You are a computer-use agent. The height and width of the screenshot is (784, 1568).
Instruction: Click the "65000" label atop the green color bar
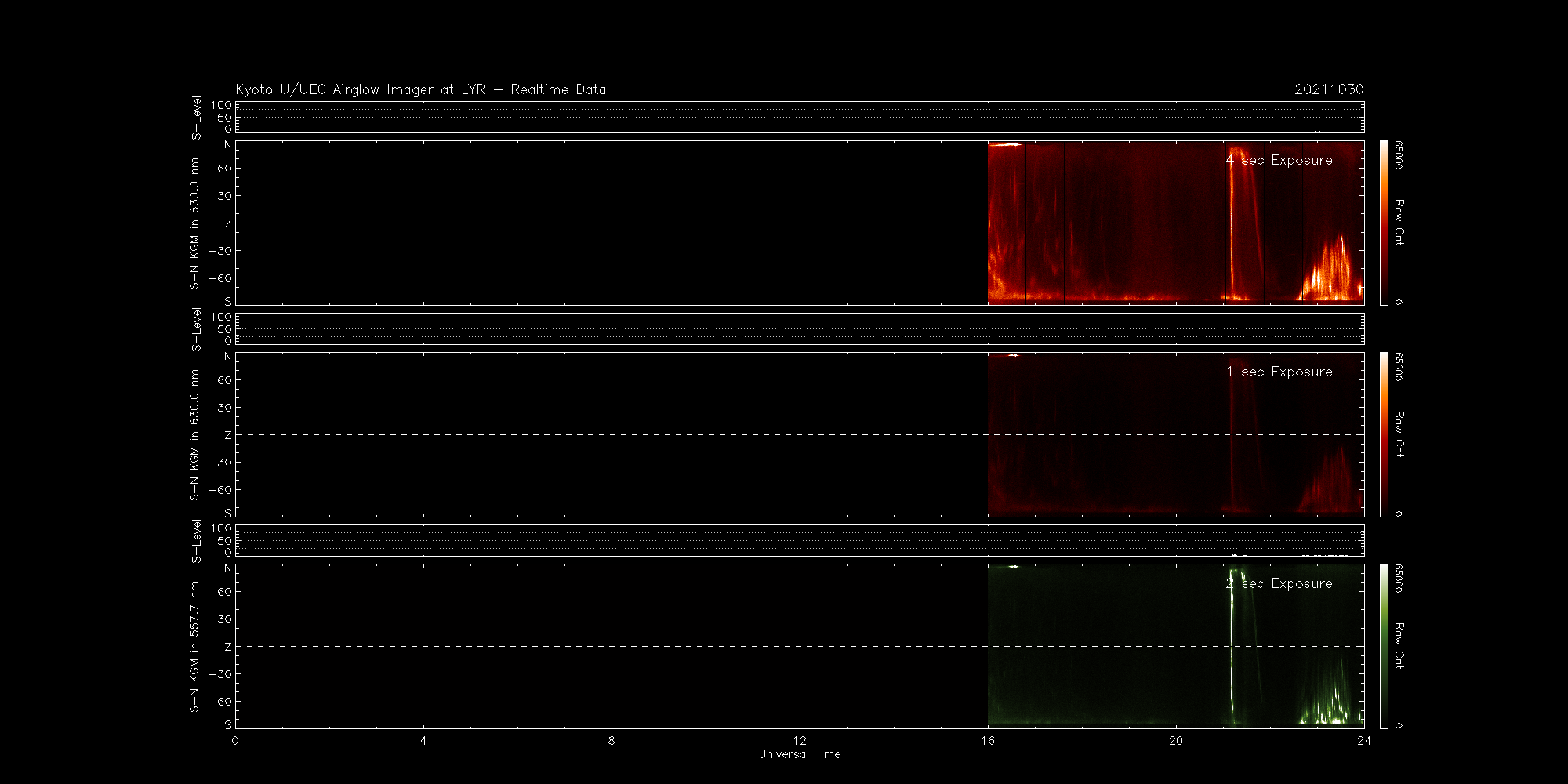pyautogui.click(x=1399, y=578)
